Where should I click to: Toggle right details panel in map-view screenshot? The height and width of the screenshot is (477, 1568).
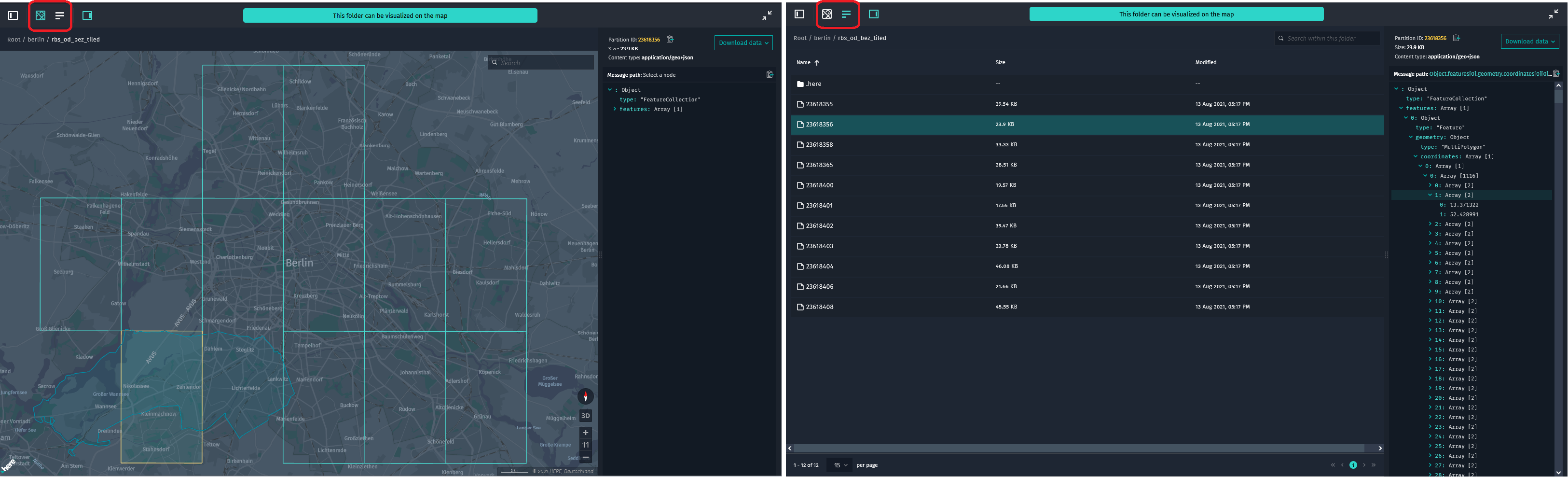click(x=87, y=16)
